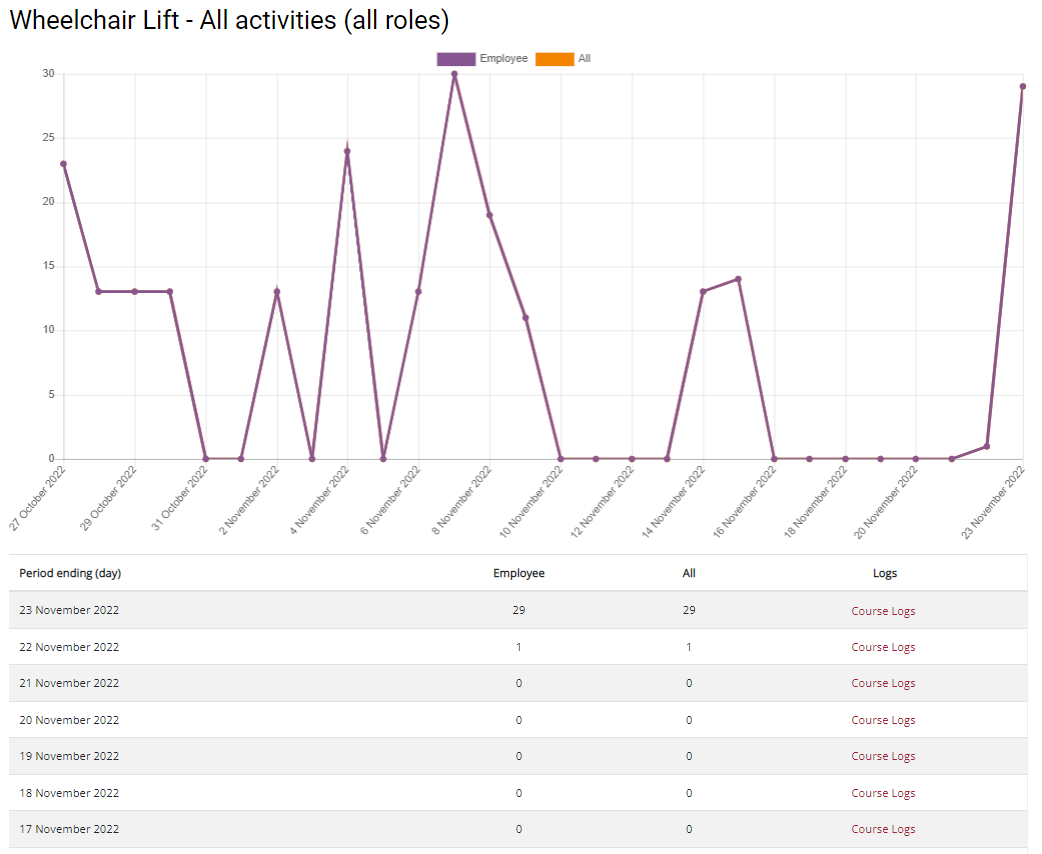1042x854 pixels.
Task: Click the orange All legend color box
Action: coord(554,59)
